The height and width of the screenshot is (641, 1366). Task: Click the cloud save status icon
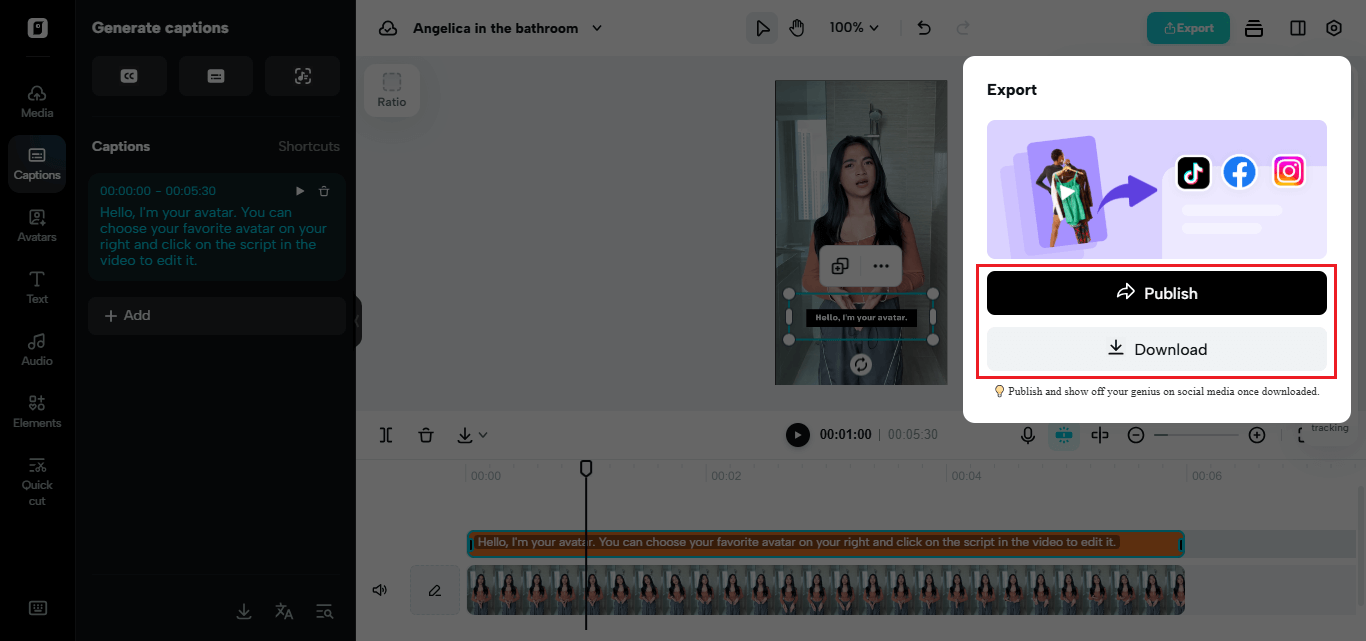[x=388, y=28]
